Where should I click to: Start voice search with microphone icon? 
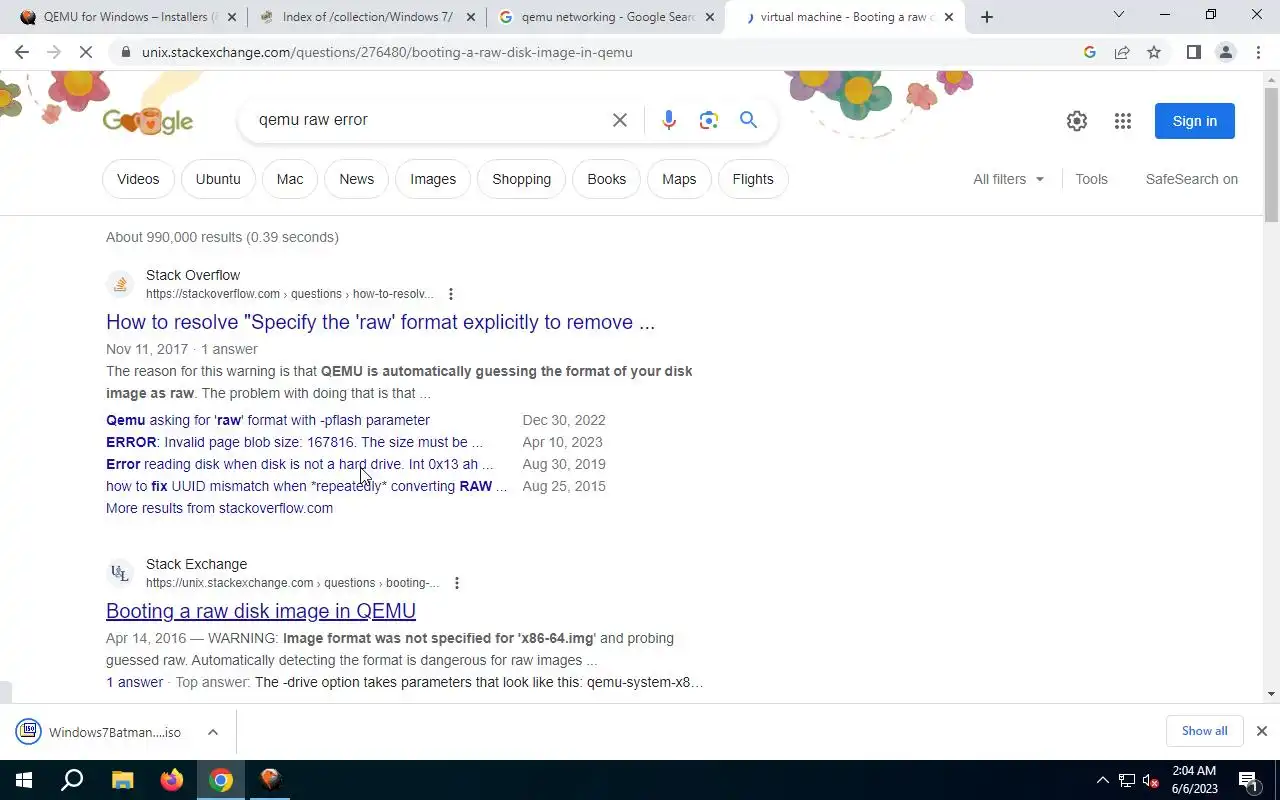669,120
